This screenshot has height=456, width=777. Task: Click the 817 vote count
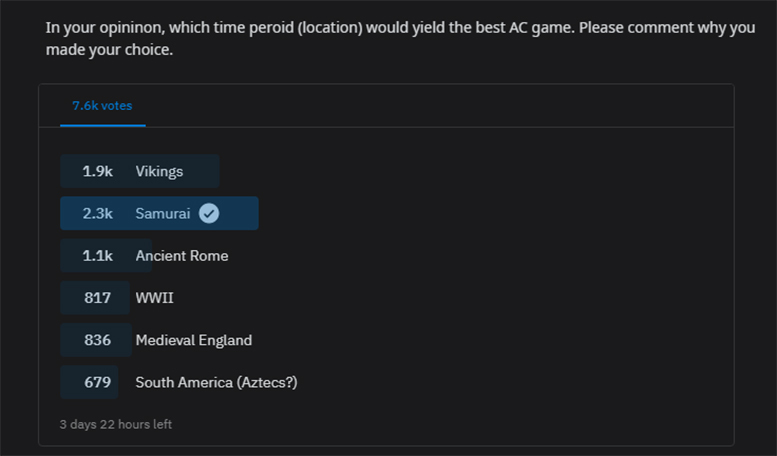point(98,298)
